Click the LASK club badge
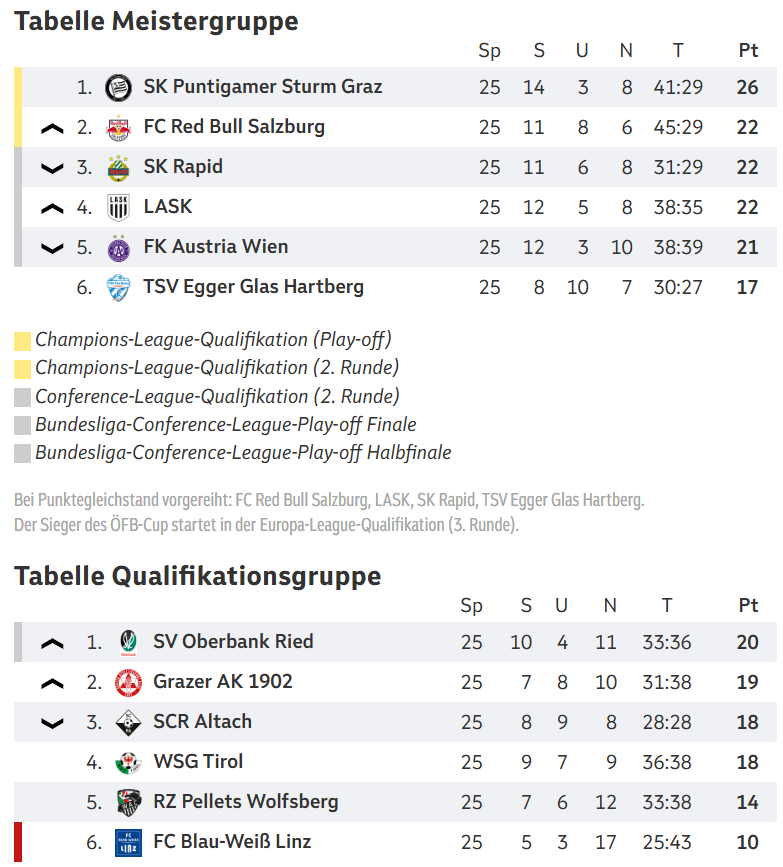 [x=118, y=208]
